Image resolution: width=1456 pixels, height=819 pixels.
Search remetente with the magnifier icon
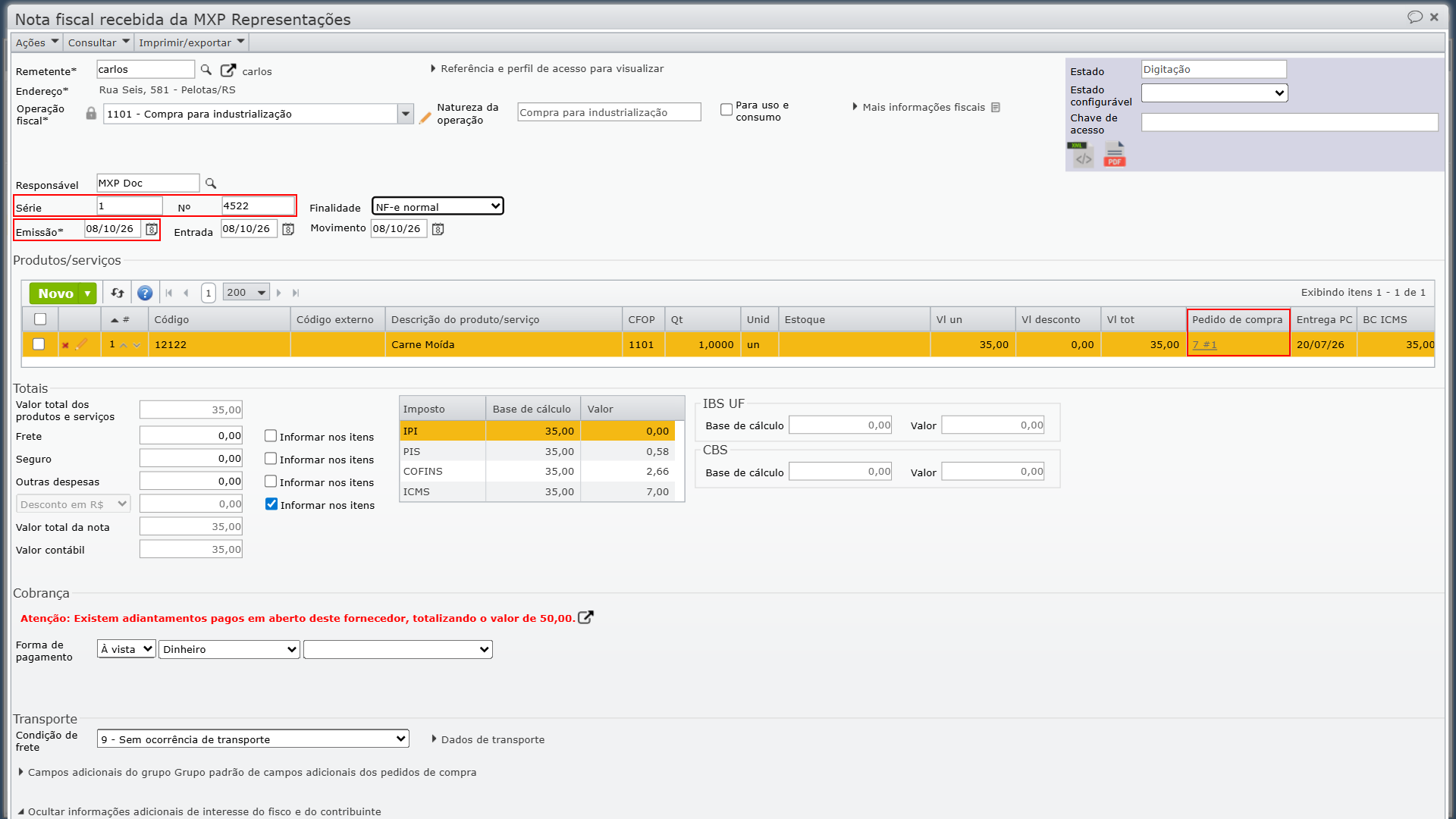click(x=206, y=70)
